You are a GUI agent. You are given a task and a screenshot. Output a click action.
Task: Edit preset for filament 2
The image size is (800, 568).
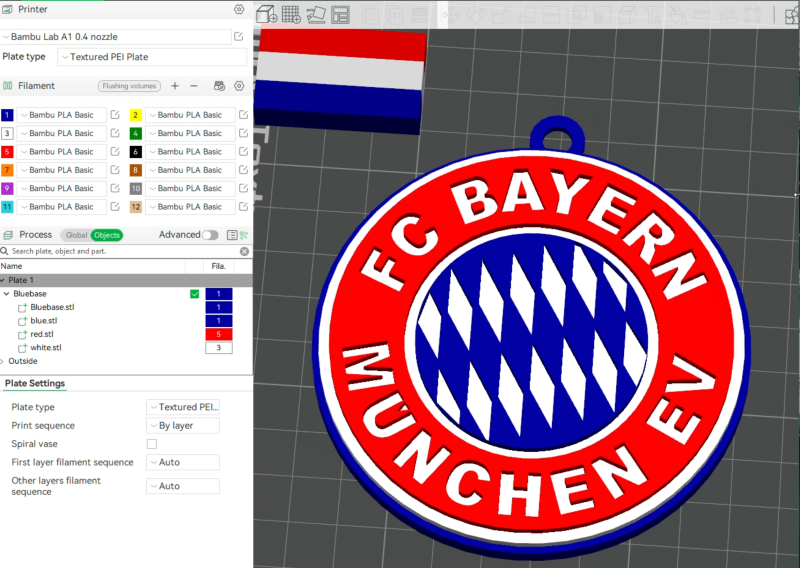[x=243, y=115]
